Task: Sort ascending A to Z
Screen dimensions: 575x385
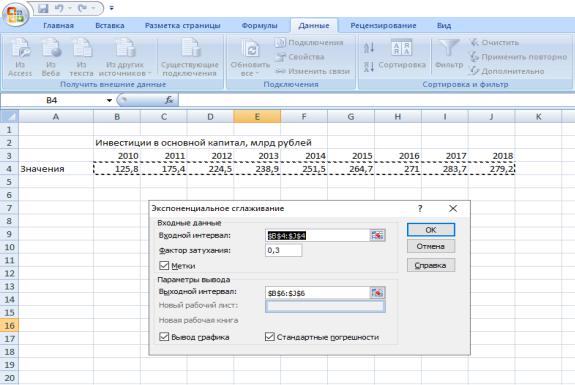Action: [x=369, y=48]
